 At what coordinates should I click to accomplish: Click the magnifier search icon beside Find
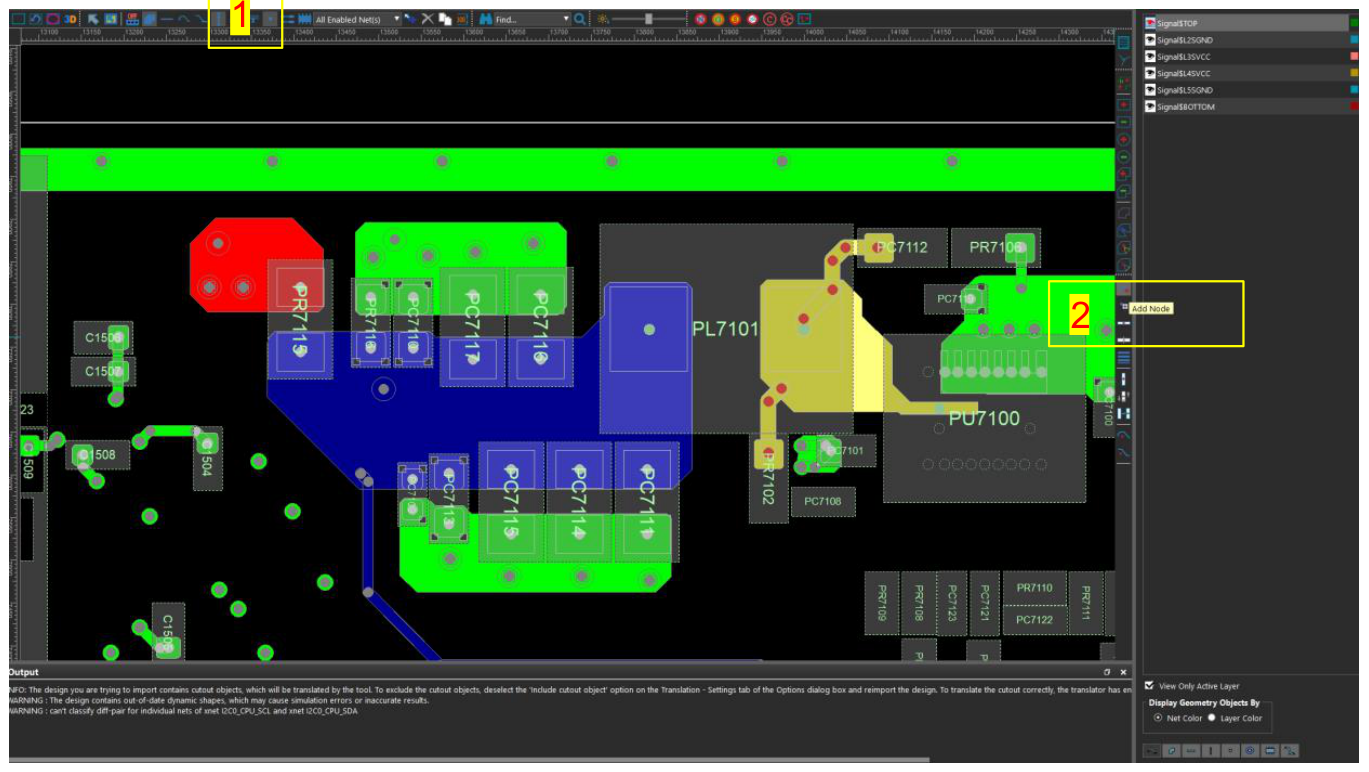[580, 19]
